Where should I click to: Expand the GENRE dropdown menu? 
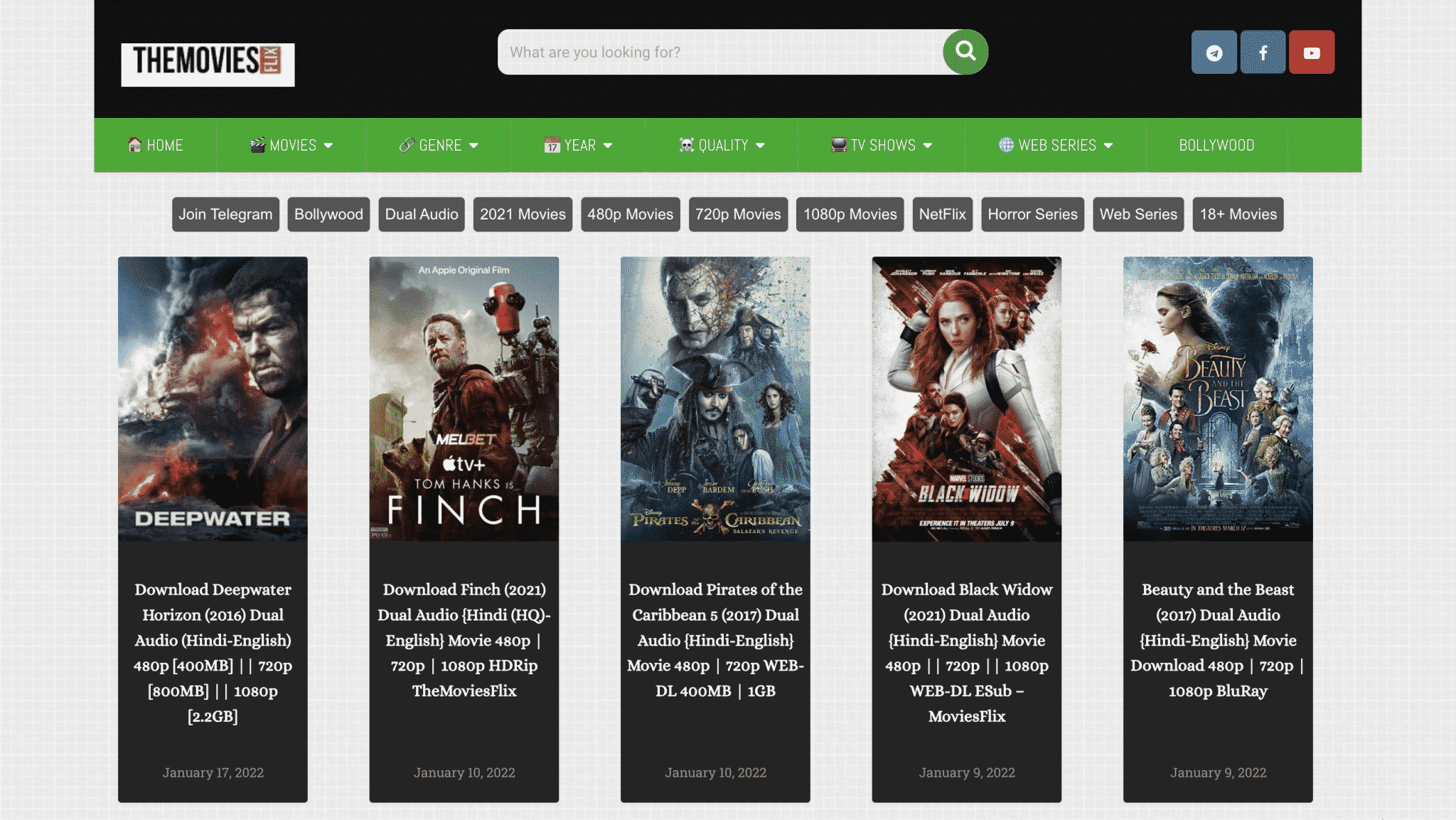coord(438,145)
